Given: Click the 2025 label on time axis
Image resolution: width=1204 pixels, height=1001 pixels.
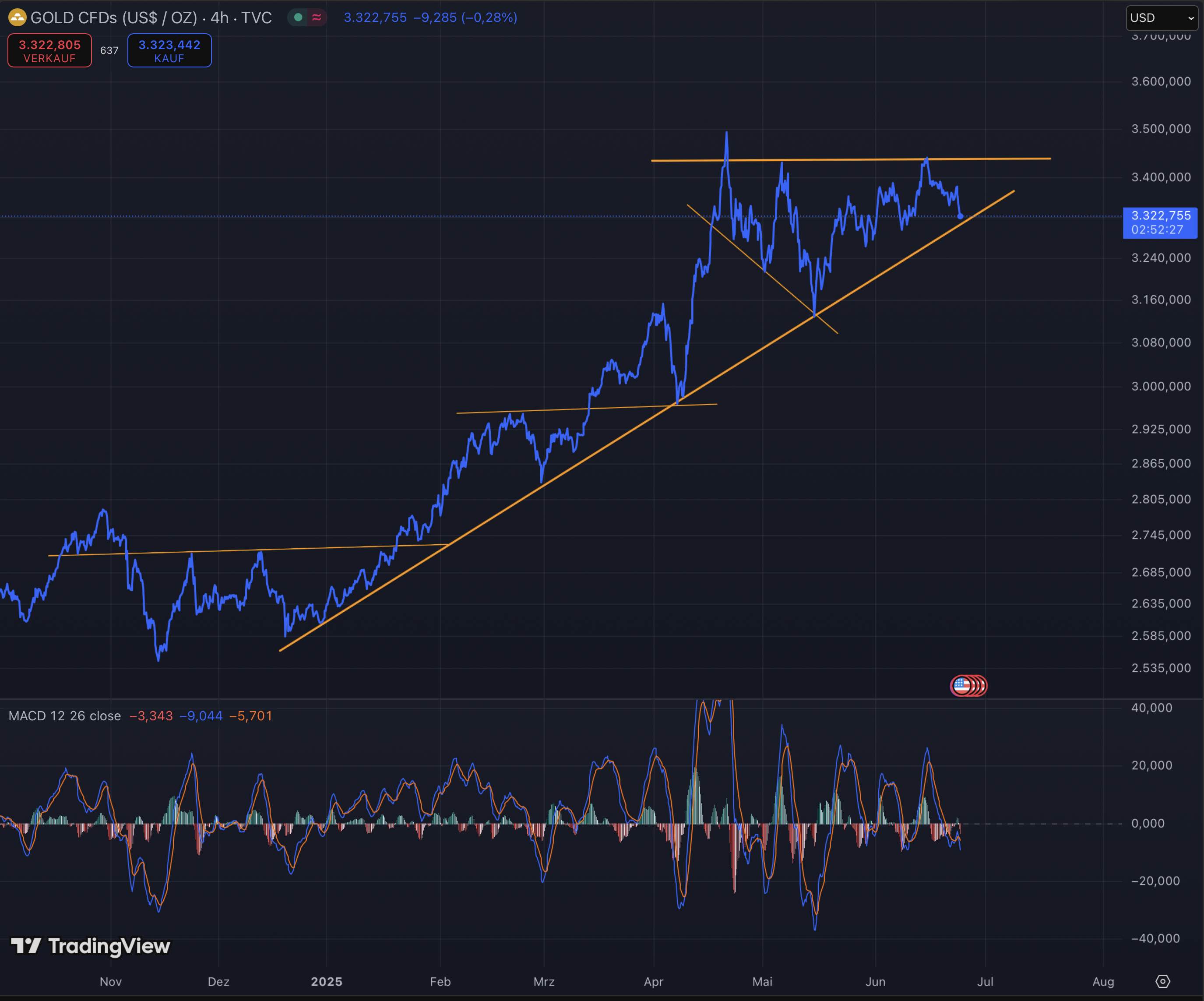Looking at the screenshot, I should tap(326, 981).
